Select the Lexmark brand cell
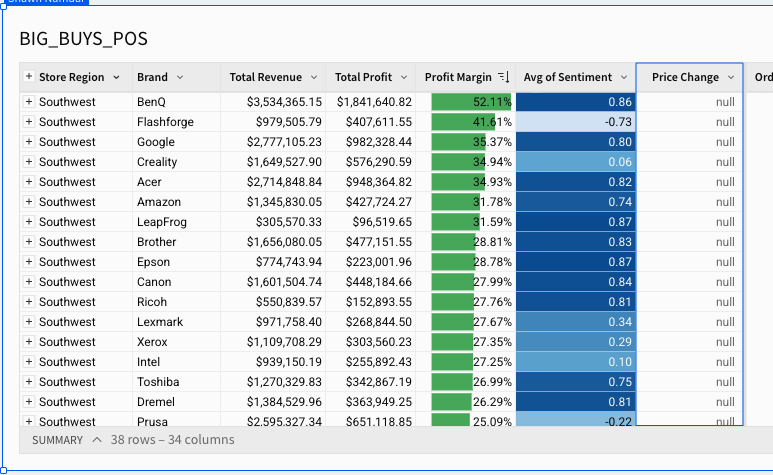 coord(176,322)
